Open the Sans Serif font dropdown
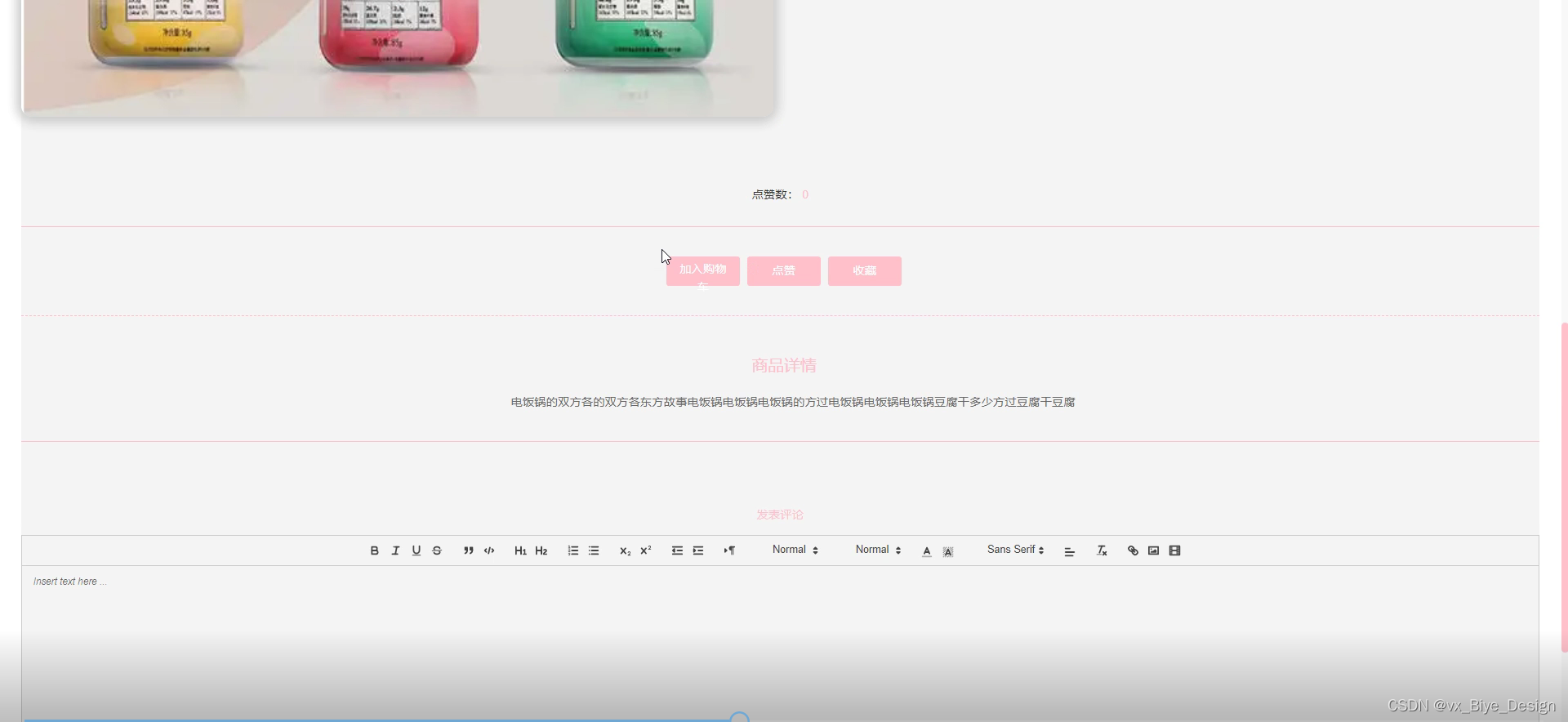This screenshot has height=722, width=1568. pos(1015,550)
